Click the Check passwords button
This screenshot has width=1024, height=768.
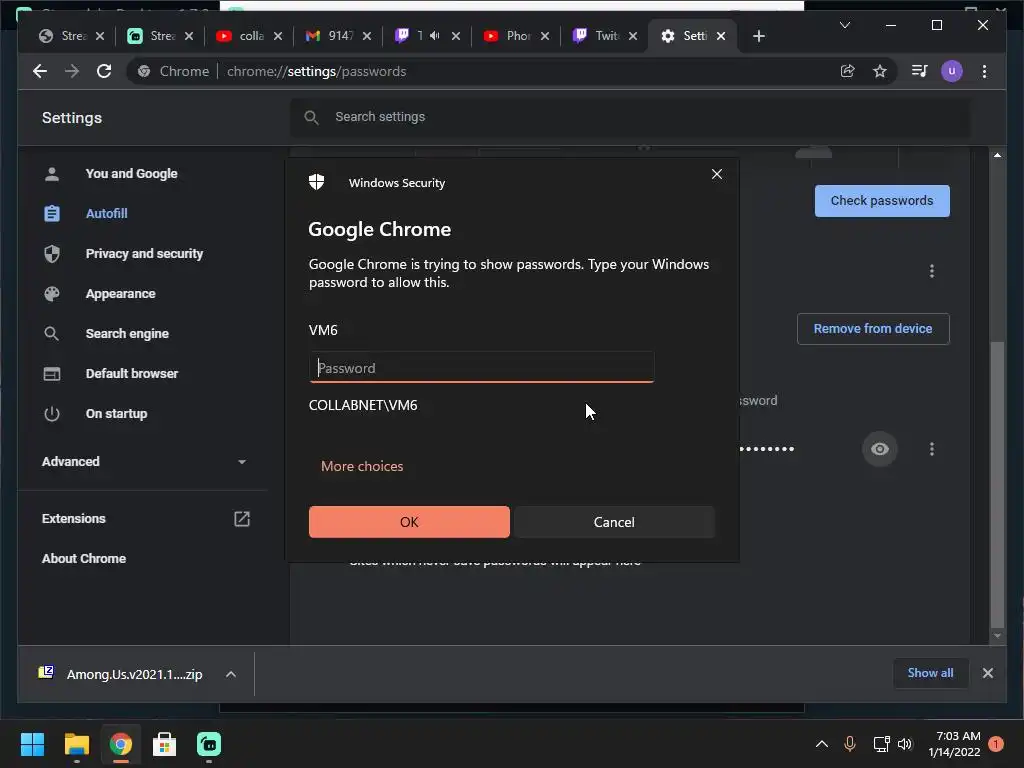point(882,201)
